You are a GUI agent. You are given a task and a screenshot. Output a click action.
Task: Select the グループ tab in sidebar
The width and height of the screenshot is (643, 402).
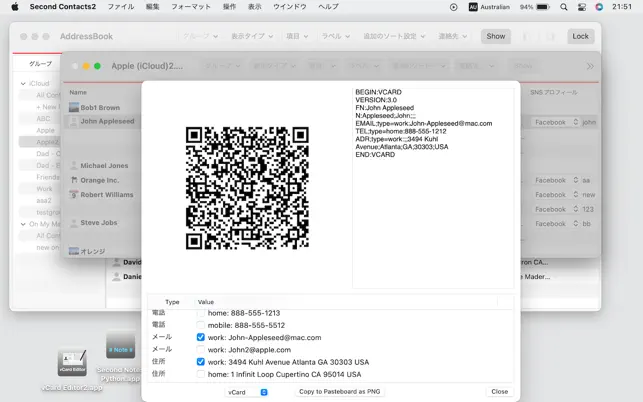click(x=40, y=64)
